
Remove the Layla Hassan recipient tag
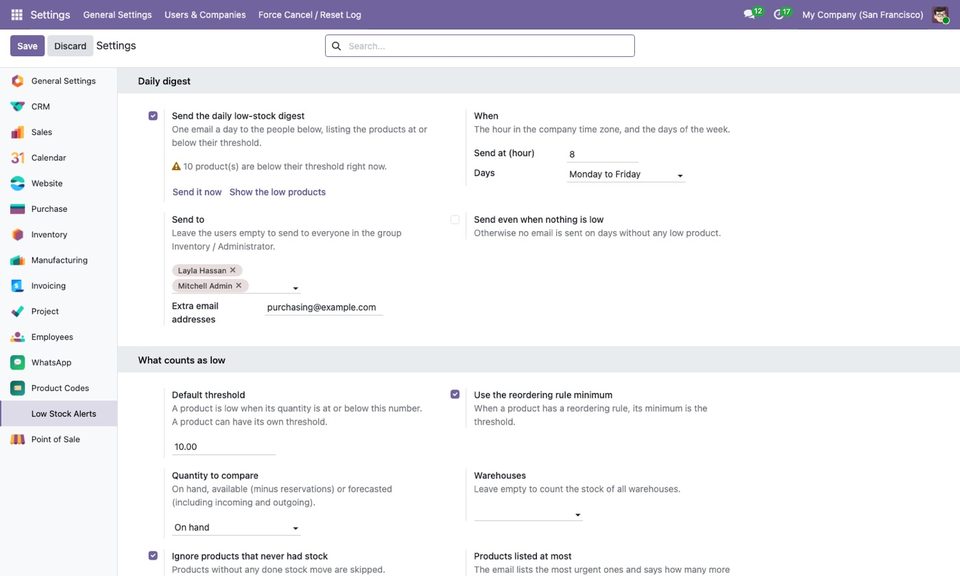coord(233,270)
